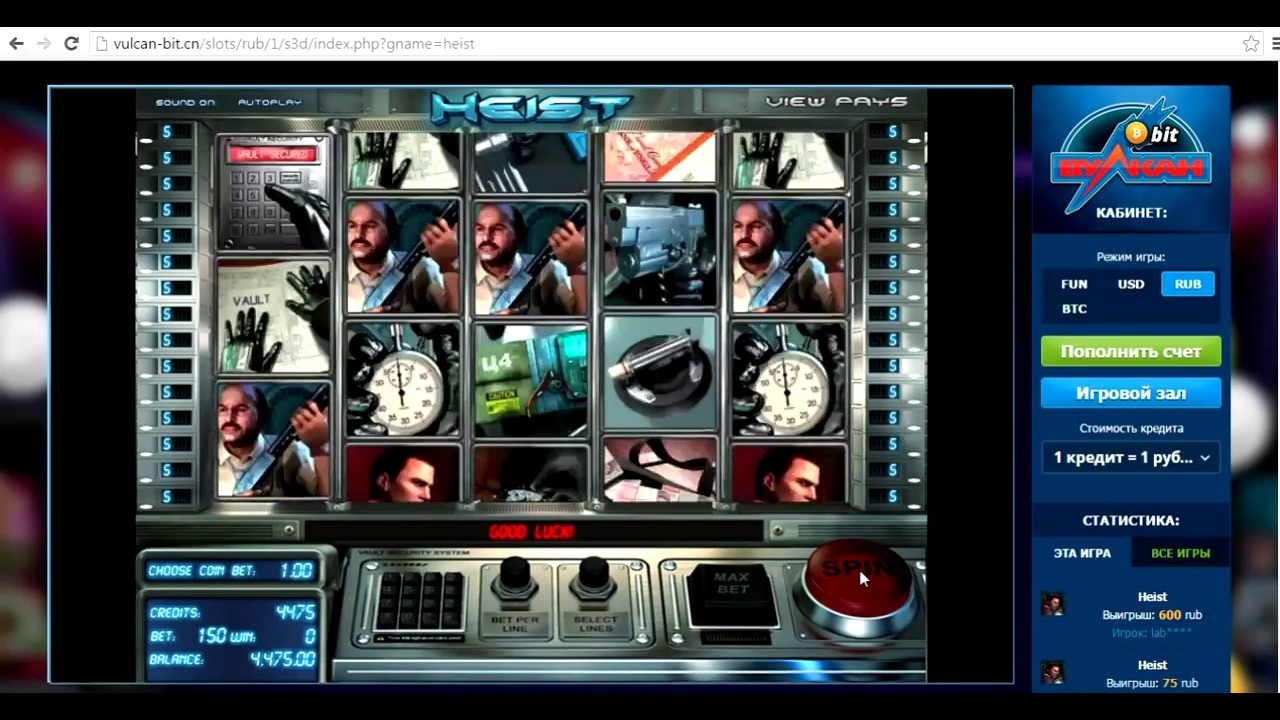
Task: Enable AUTOPLAY in the game header
Action: point(269,102)
